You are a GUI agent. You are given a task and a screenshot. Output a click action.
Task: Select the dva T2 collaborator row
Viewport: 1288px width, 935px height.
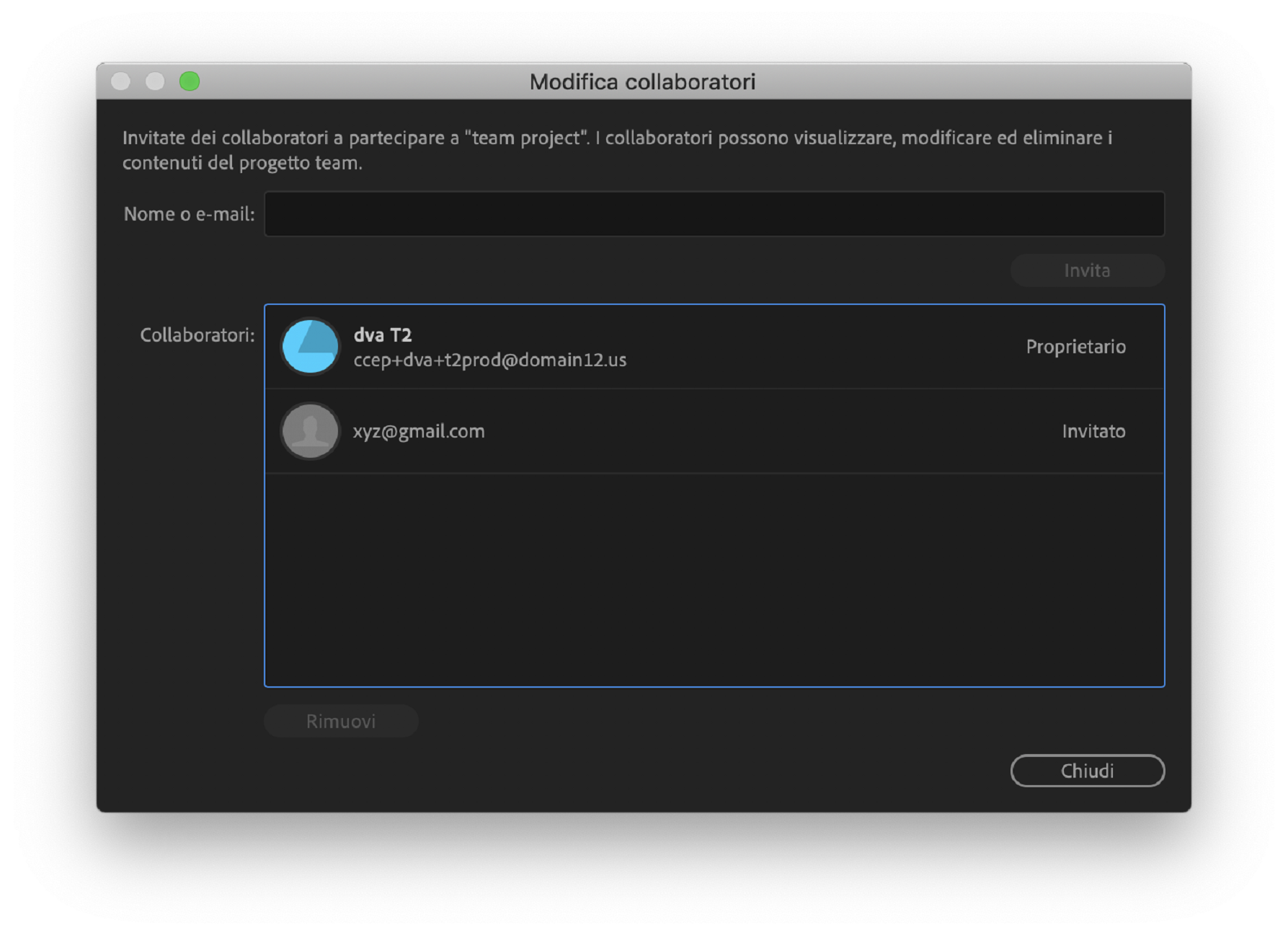pos(714,347)
